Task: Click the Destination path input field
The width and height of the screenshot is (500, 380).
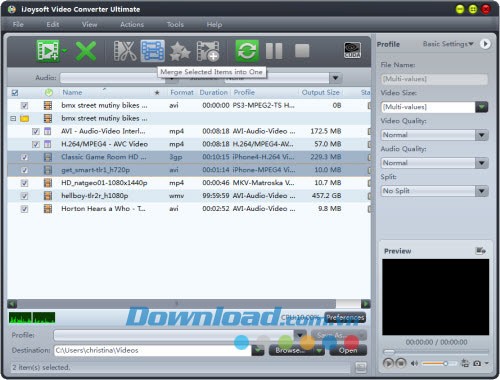Action: [153, 351]
